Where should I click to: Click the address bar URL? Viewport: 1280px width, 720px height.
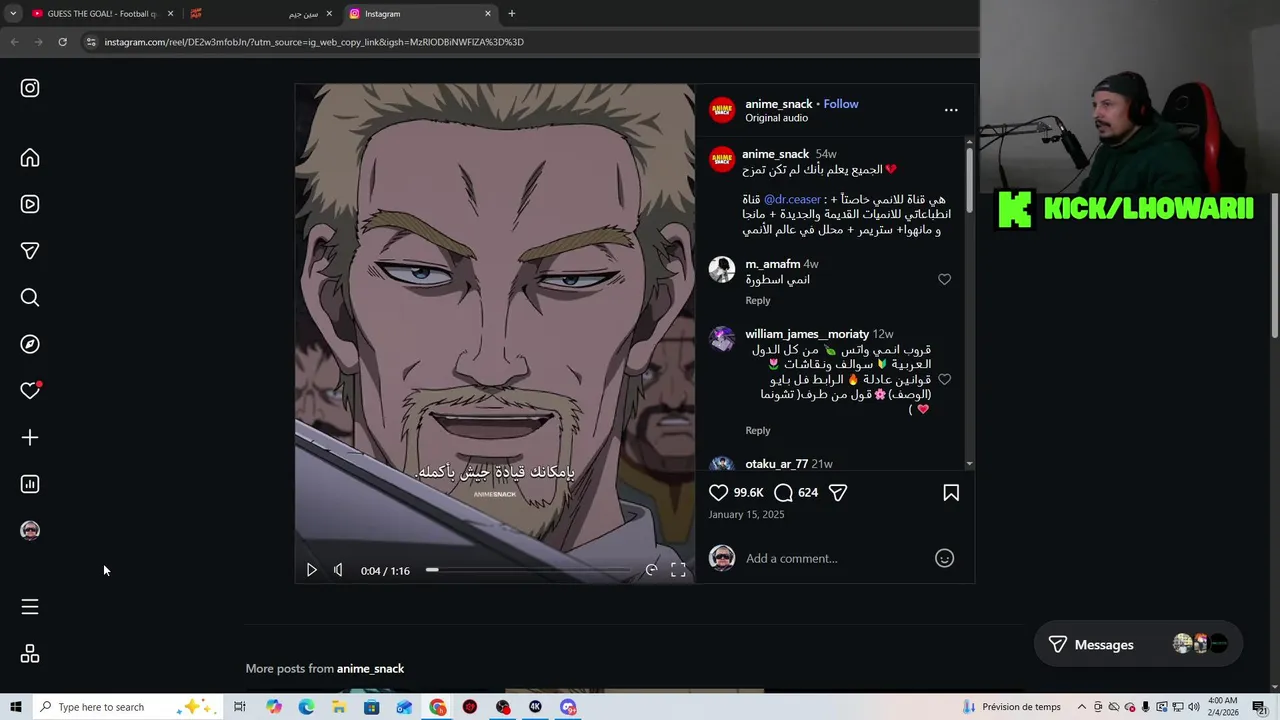tap(314, 42)
